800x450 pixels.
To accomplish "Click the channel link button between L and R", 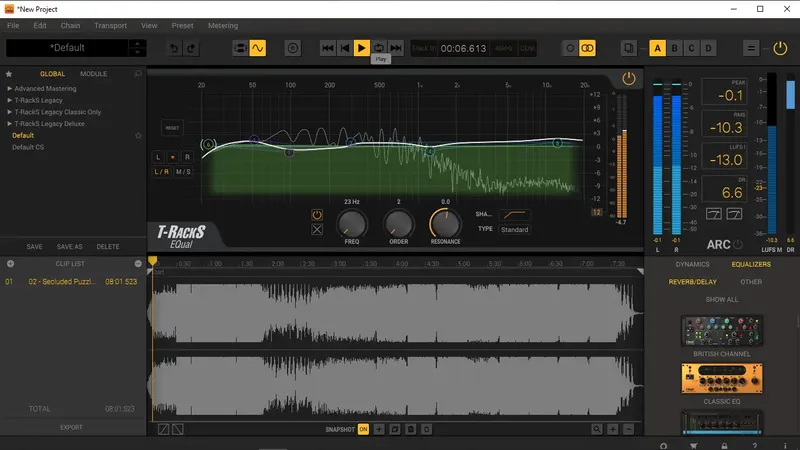I will click(x=172, y=157).
